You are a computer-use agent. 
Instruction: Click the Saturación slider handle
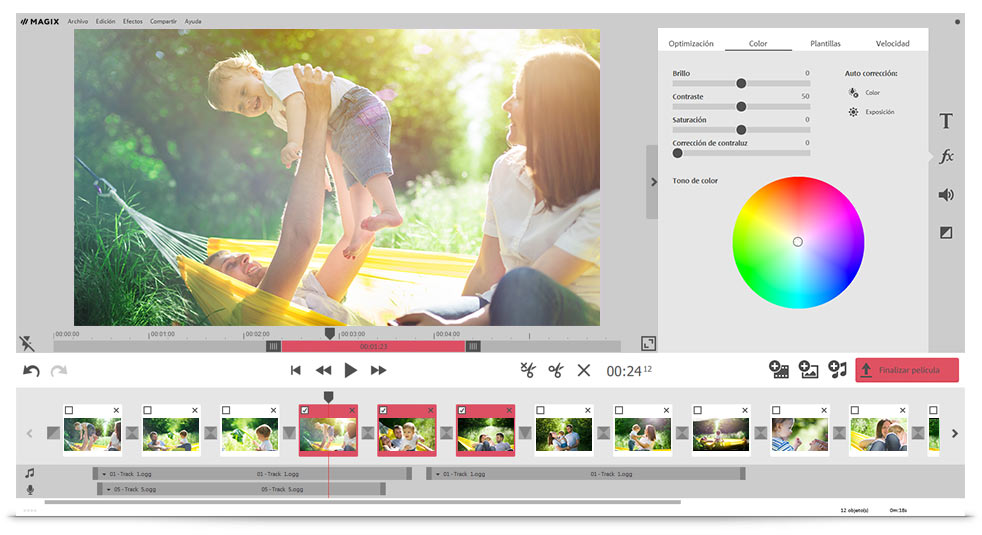tap(741, 130)
